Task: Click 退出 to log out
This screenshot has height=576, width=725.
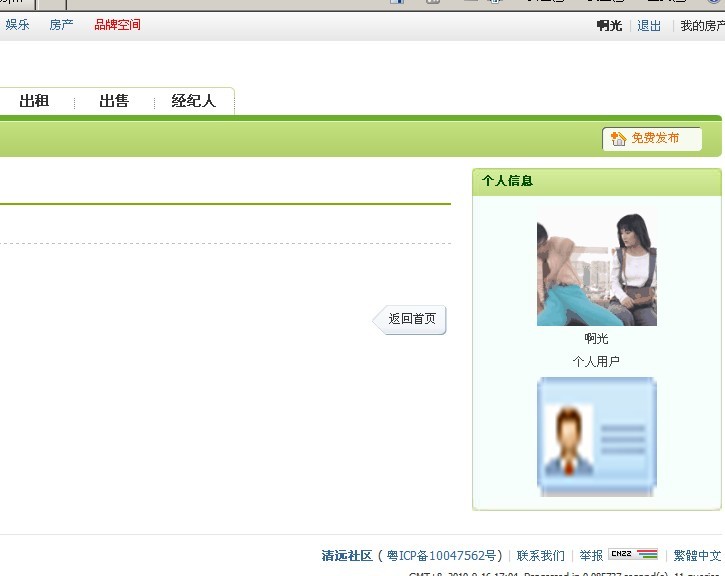Action: coord(649,25)
